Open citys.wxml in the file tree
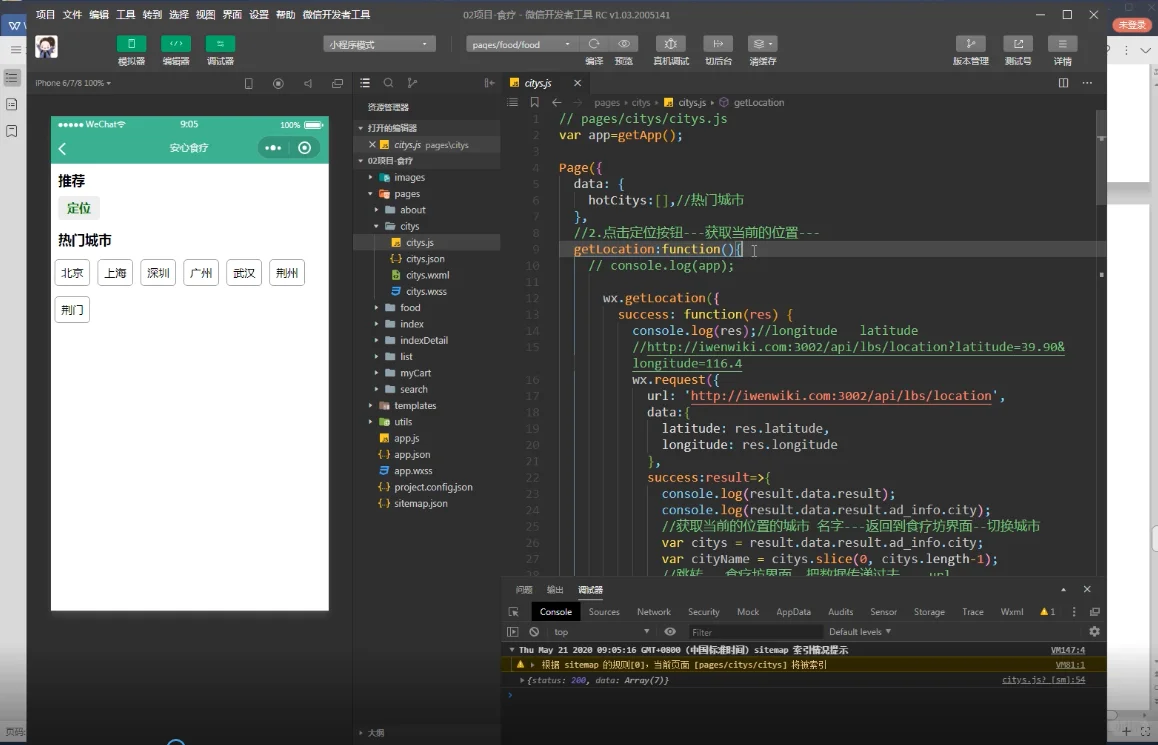Image resolution: width=1158 pixels, height=745 pixels. pyautogui.click(x=427, y=275)
